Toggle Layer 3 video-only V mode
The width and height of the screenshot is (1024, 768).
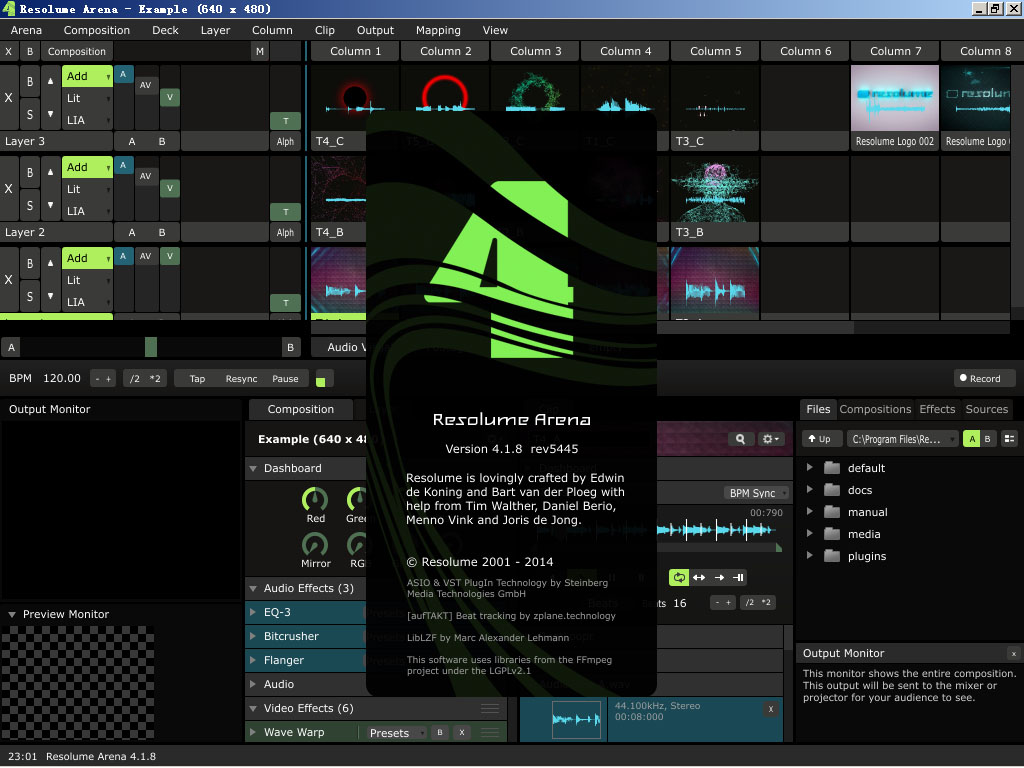pos(170,97)
